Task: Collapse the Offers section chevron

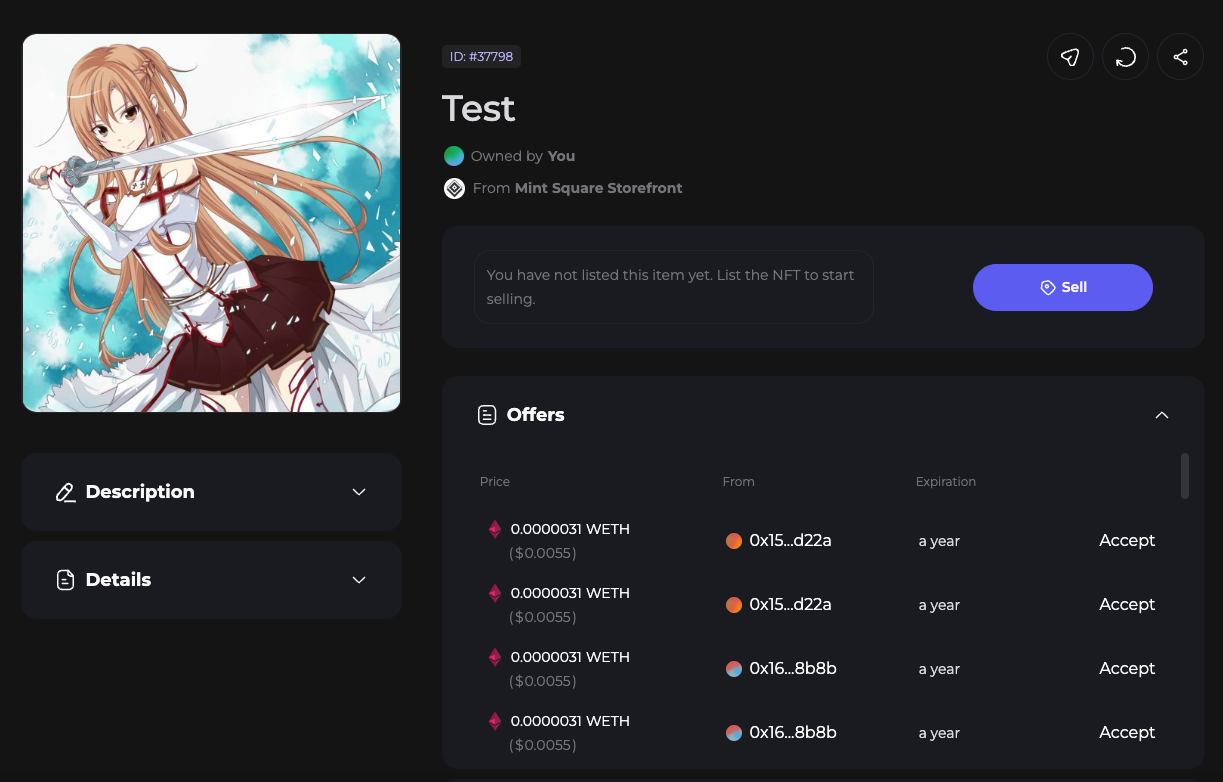Action: [1161, 415]
